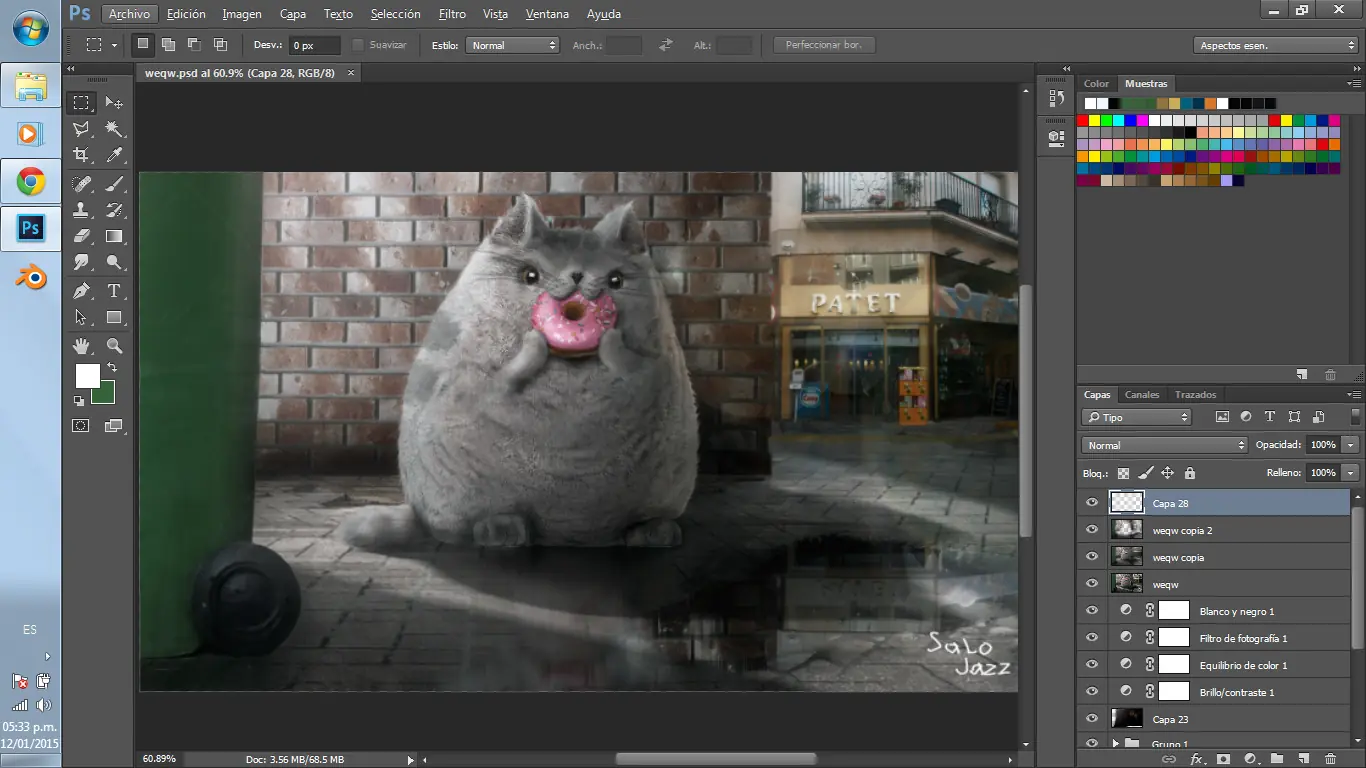Image resolution: width=1366 pixels, height=768 pixels.
Task: Open the layer filter Tipo dropdown
Action: tap(1137, 417)
